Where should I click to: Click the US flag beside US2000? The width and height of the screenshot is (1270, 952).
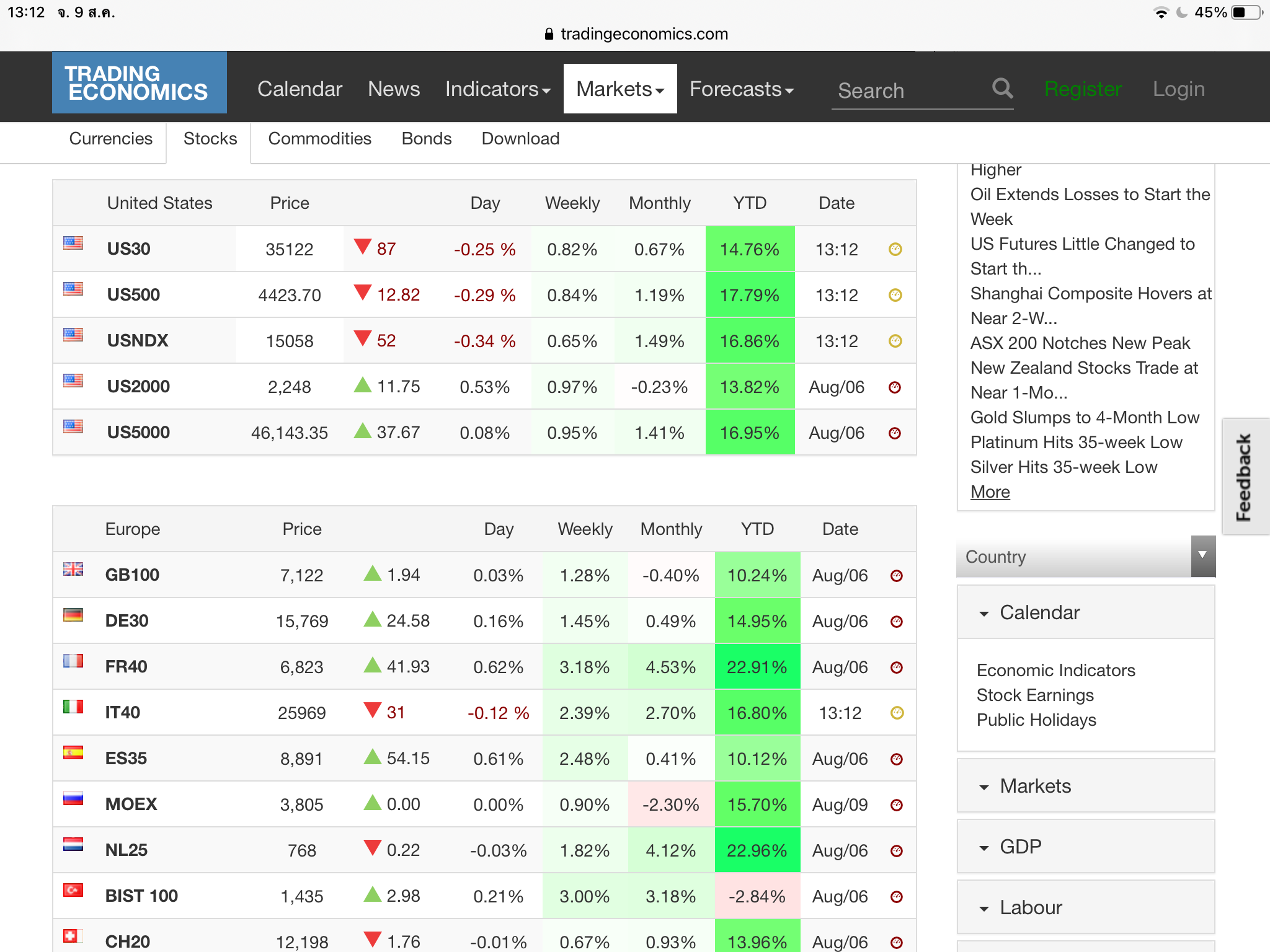[x=73, y=381]
